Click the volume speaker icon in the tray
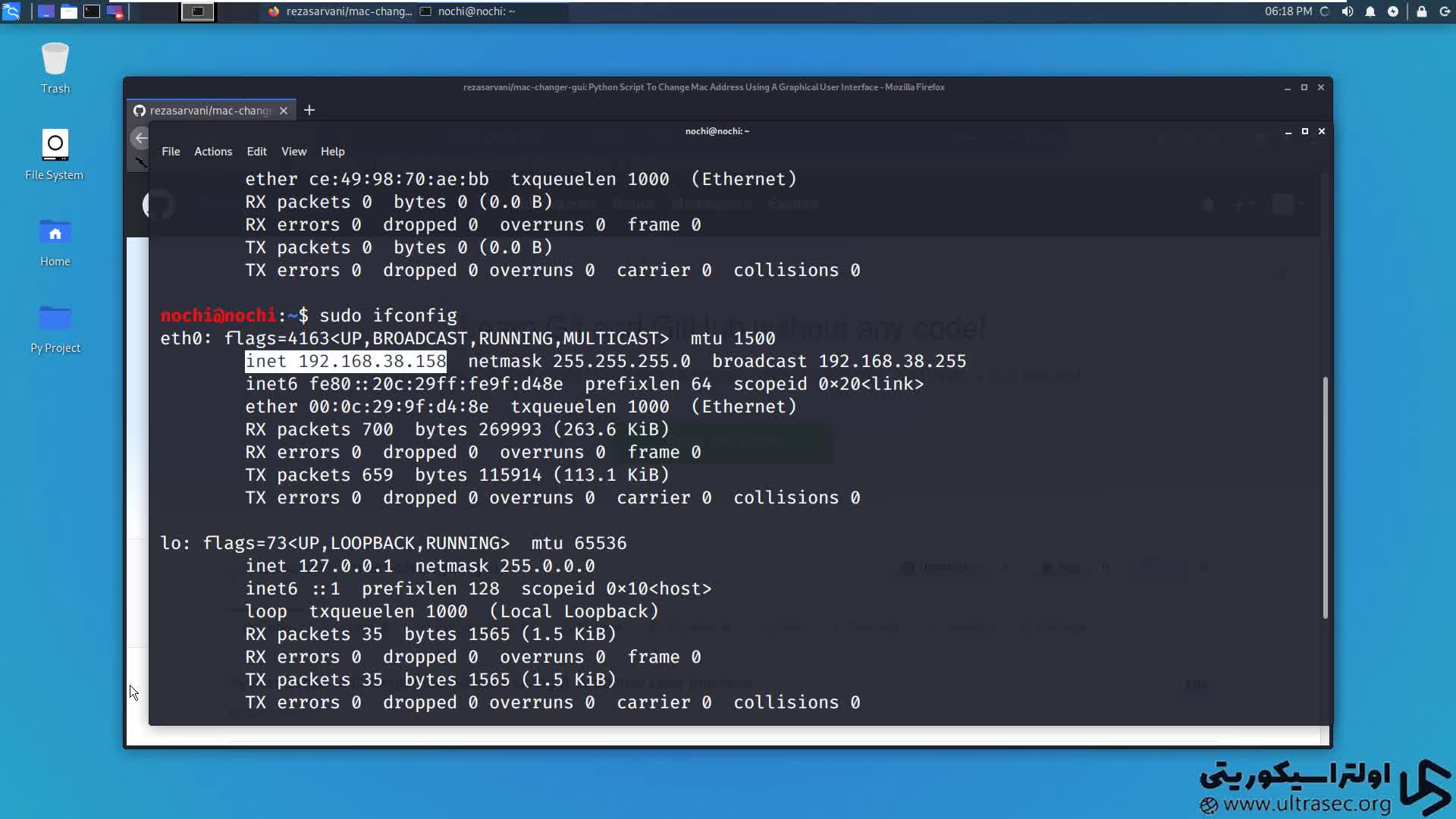 point(1348,11)
